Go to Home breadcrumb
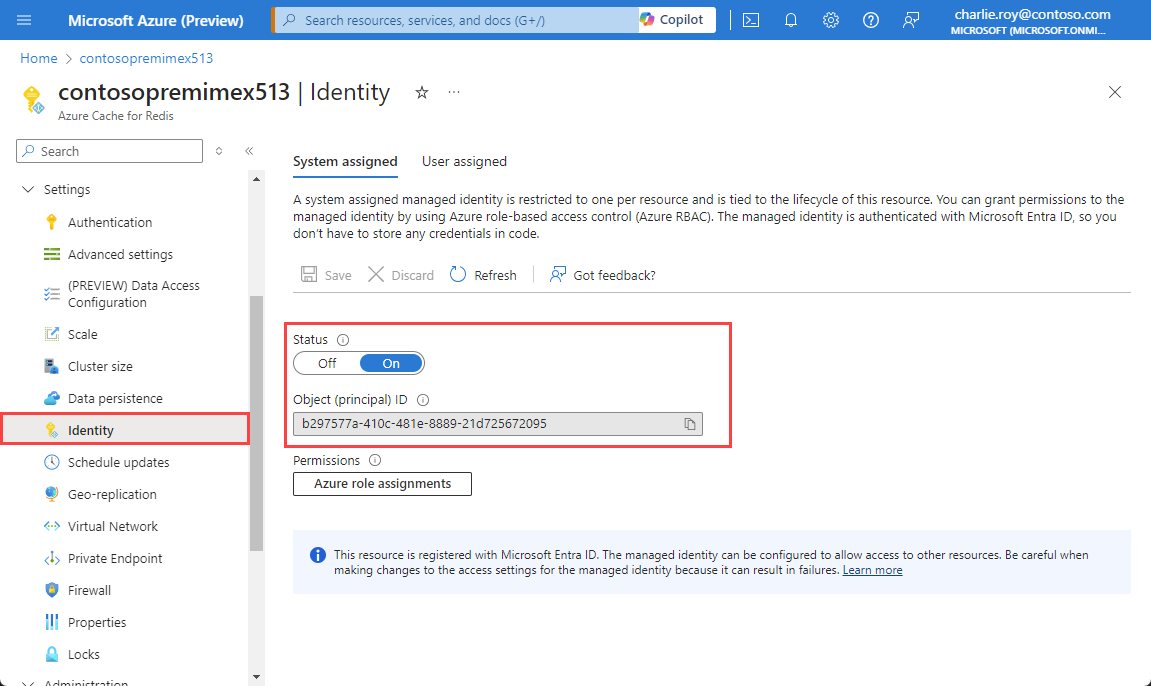The height and width of the screenshot is (686, 1151). click(38, 58)
